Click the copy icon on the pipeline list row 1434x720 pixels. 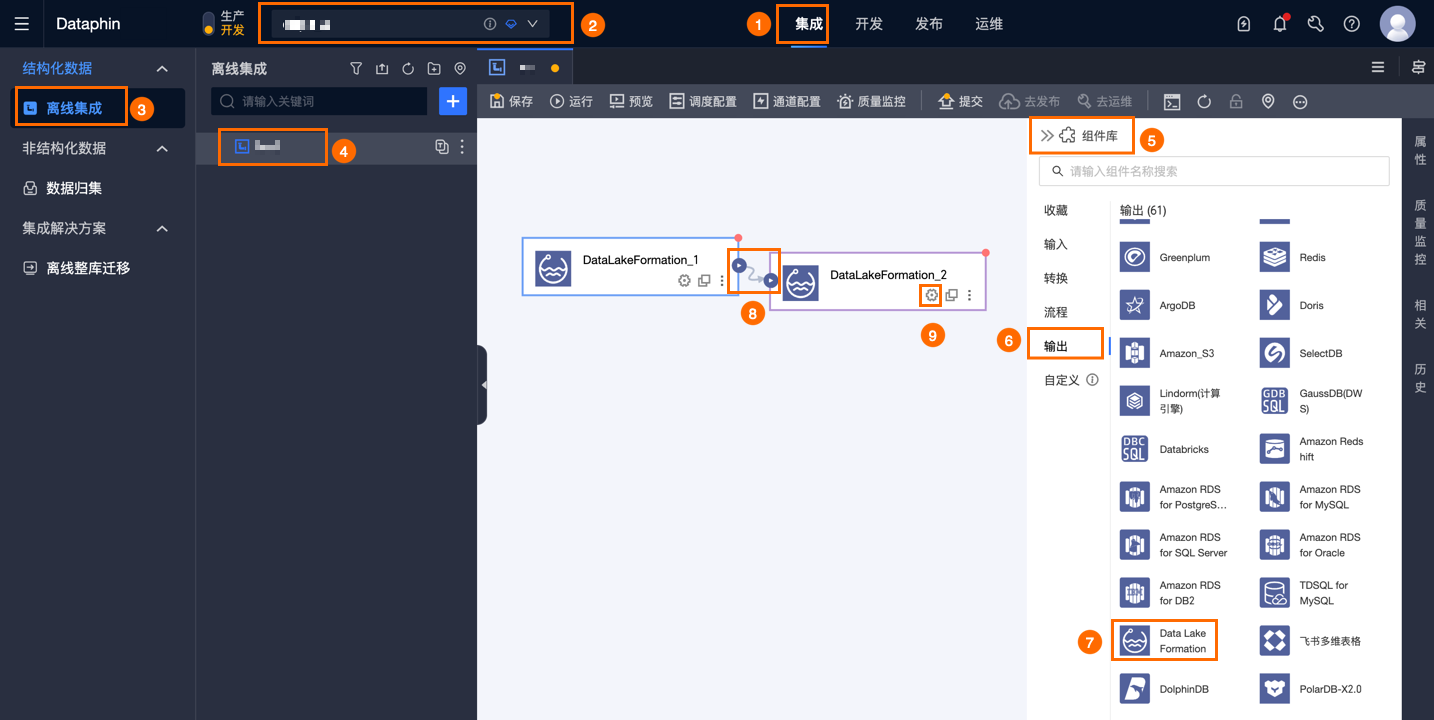[442, 147]
